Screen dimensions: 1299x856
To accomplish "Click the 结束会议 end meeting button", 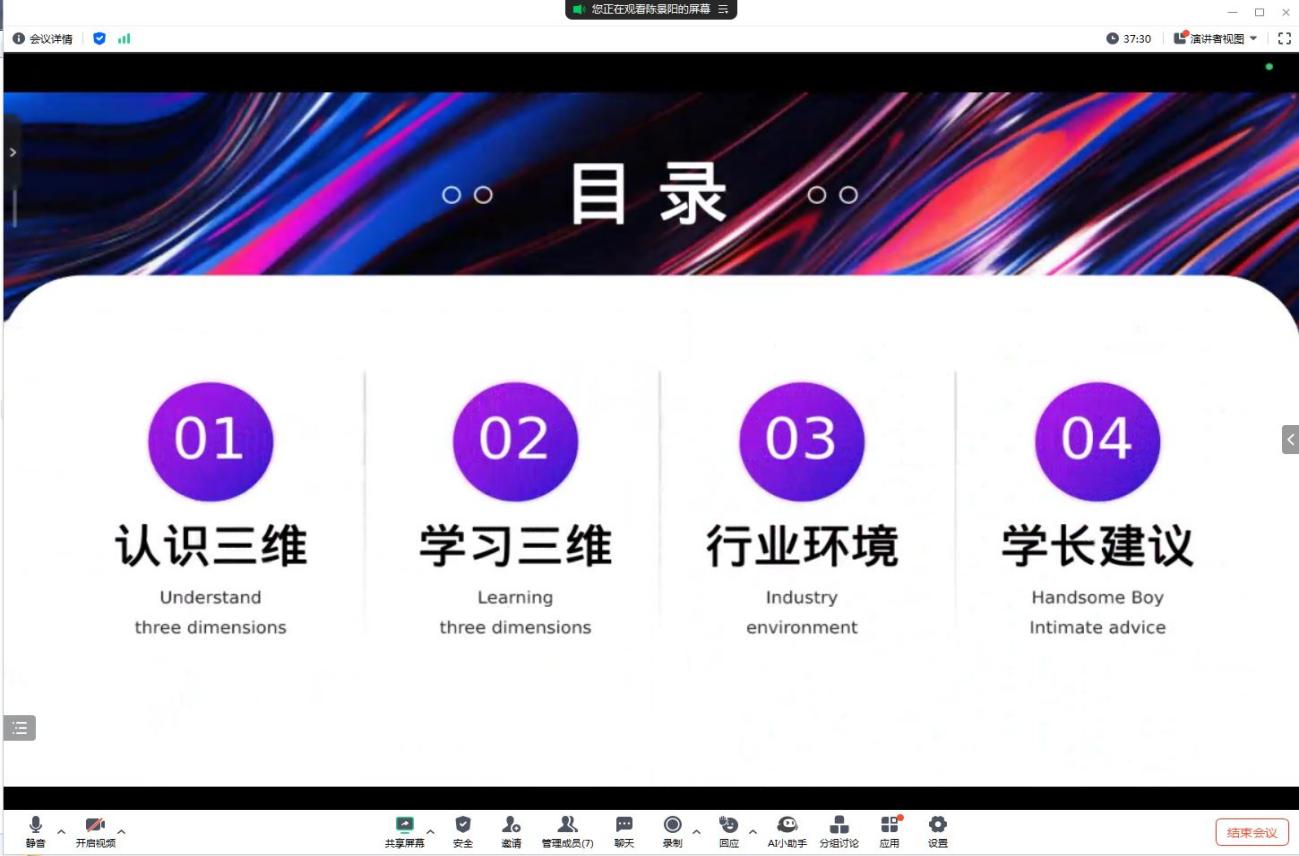I will (x=1252, y=832).
